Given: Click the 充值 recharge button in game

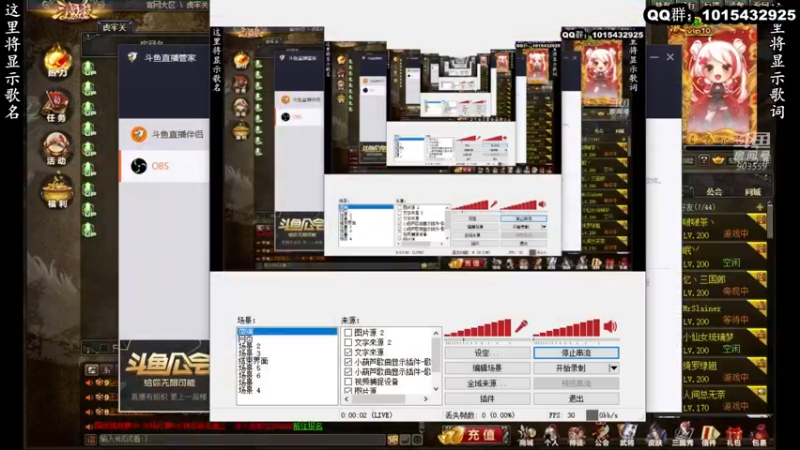Looking at the screenshot, I should click(x=473, y=435).
